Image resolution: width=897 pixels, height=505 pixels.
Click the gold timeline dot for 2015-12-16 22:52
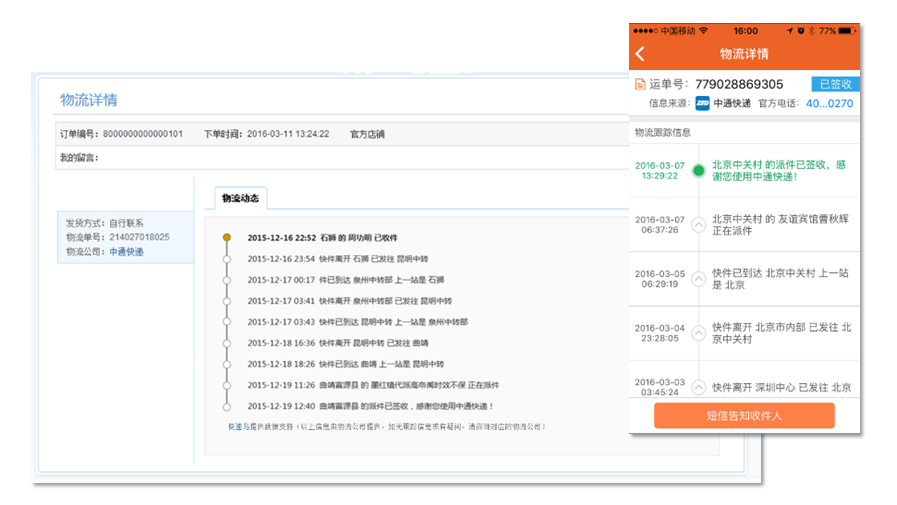point(227,238)
